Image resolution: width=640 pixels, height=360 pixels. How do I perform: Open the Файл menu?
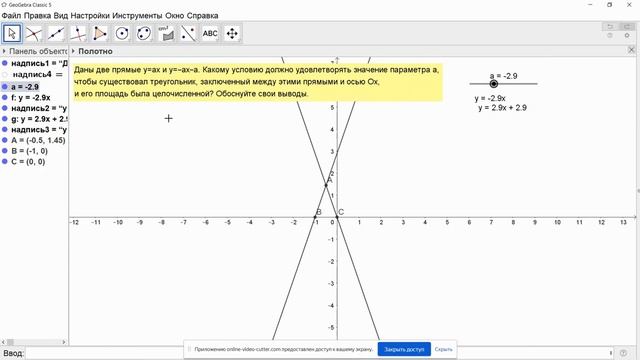[11, 16]
